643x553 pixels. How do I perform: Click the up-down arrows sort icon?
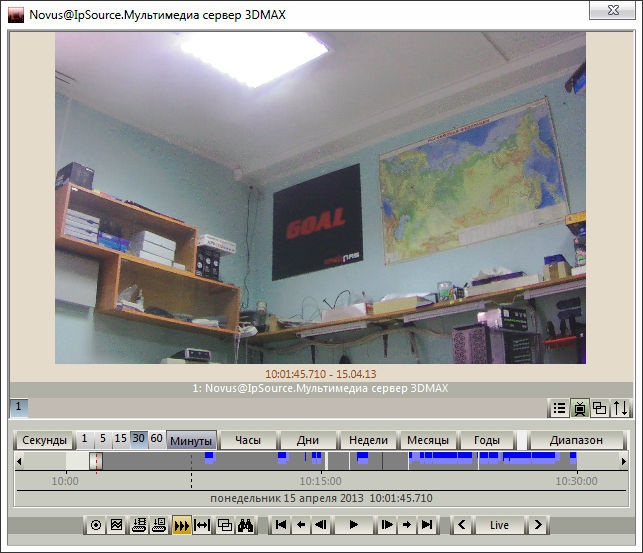tap(620, 408)
